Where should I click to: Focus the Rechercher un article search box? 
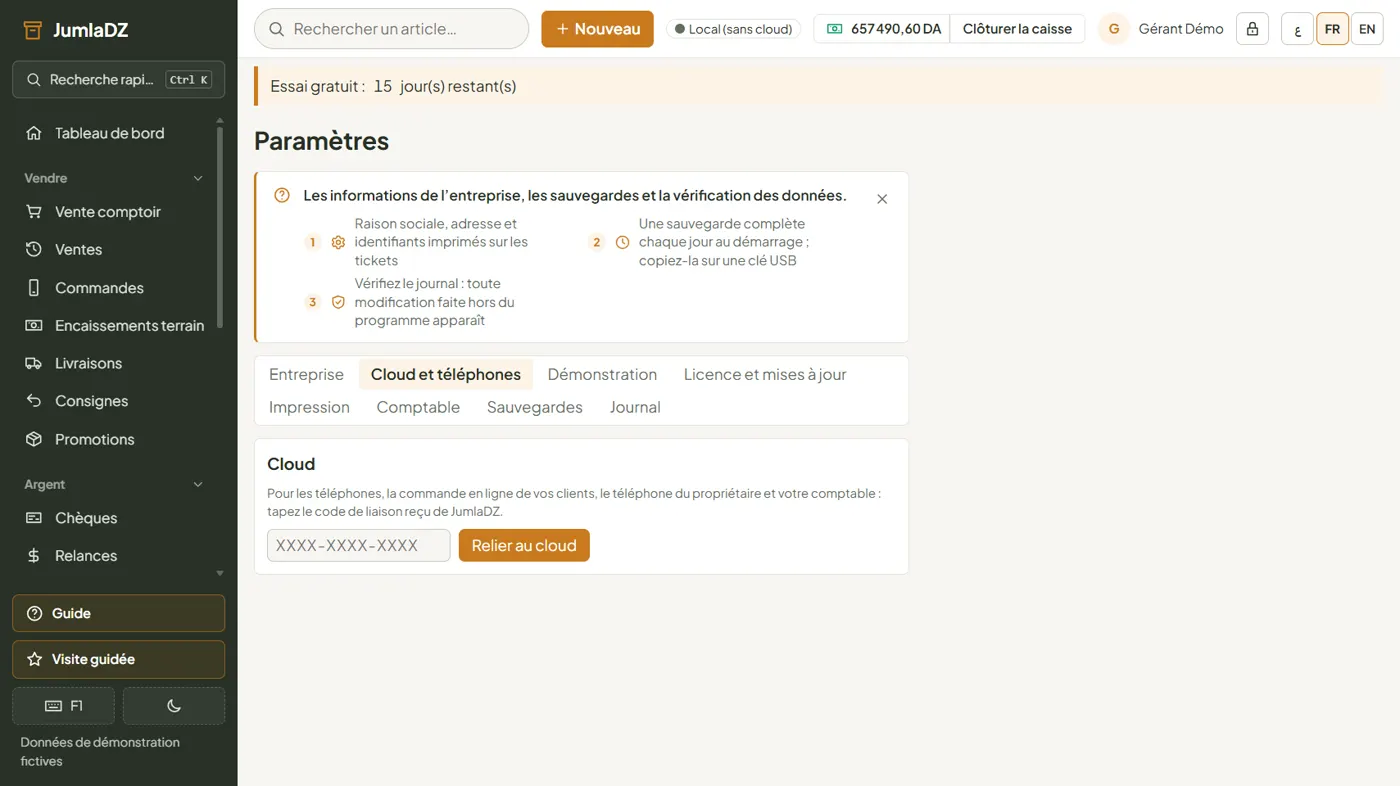tap(391, 29)
